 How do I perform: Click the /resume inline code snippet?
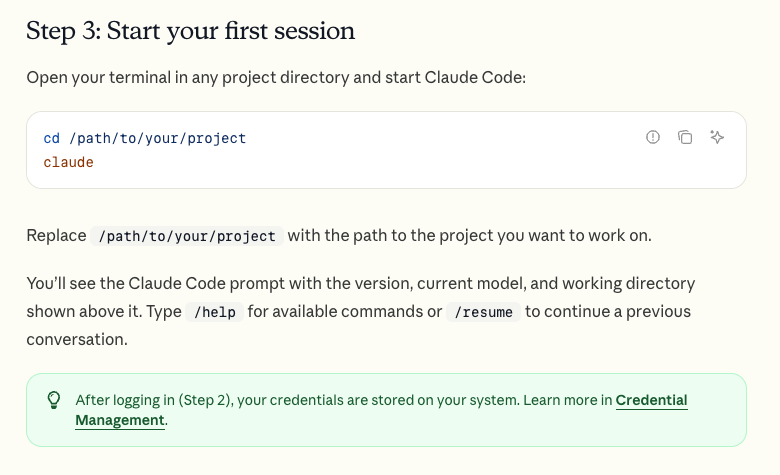(483, 312)
